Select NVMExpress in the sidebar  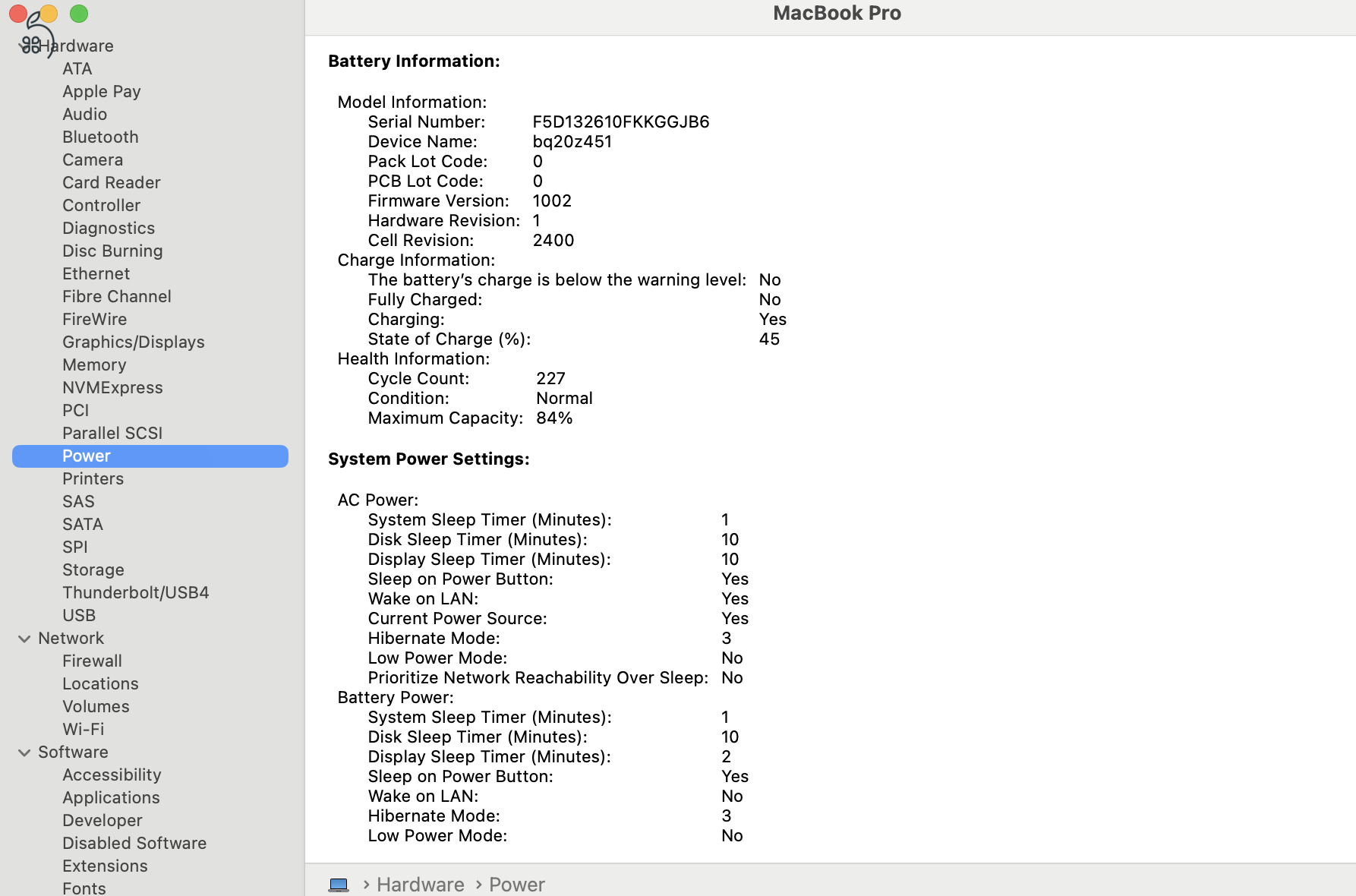pyautogui.click(x=112, y=388)
